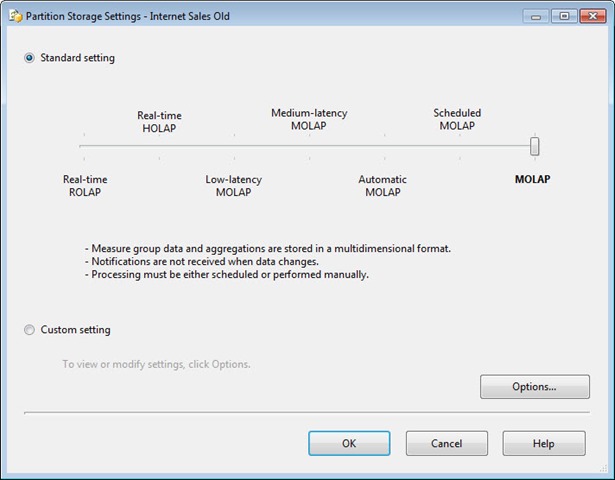Screen dimensions: 615x480
Task: Click the Scheduled MOLAP slider label
Action: click(457, 119)
